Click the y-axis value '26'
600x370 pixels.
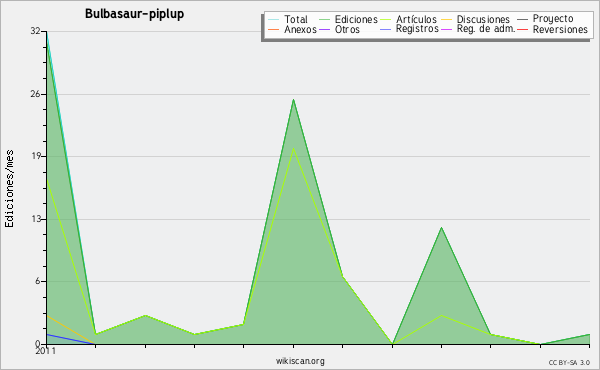coord(36,94)
